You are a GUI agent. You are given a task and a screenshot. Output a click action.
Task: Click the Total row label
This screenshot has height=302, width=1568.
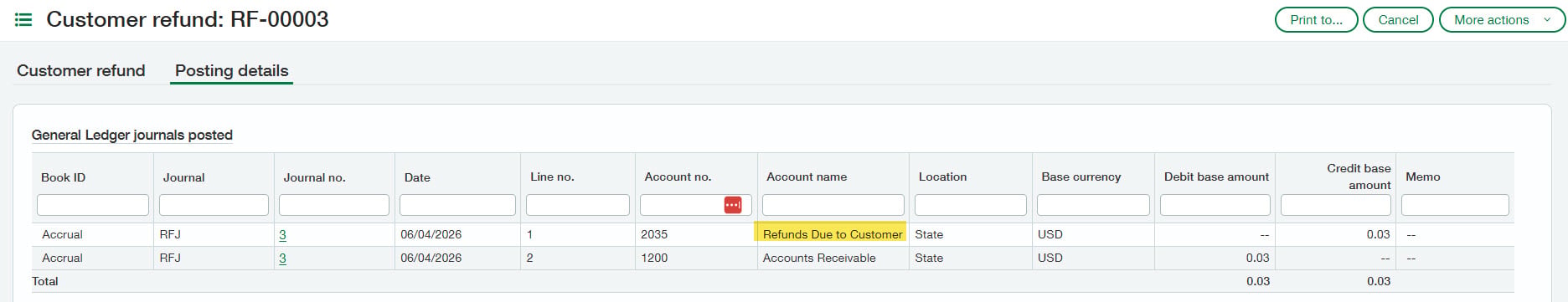(x=45, y=281)
